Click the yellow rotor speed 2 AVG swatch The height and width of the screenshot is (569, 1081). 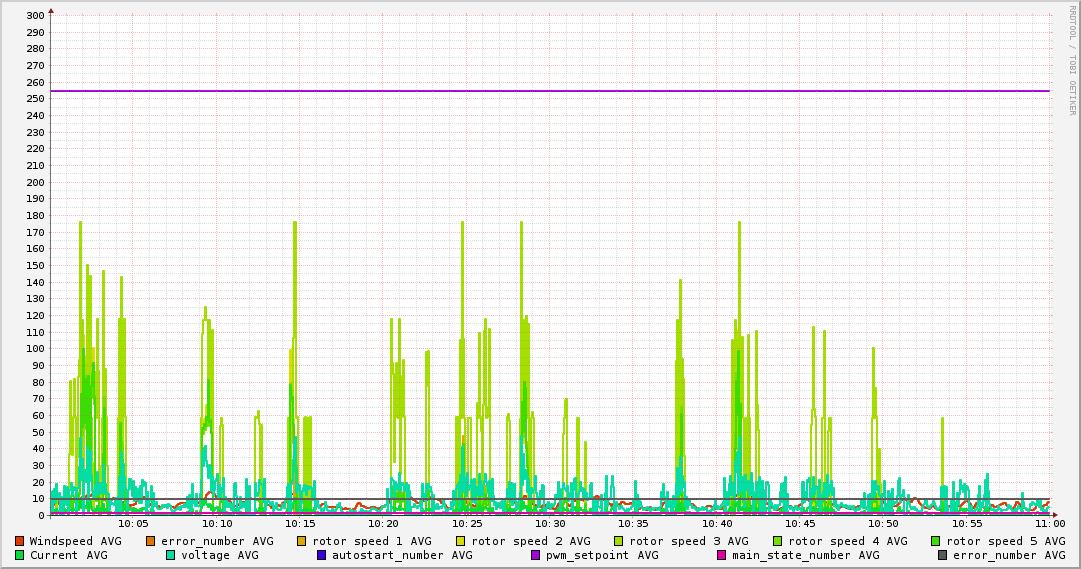pyautogui.click(x=460, y=541)
